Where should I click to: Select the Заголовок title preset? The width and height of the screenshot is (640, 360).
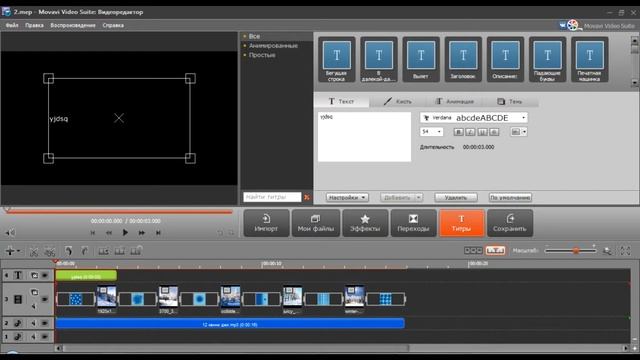coord(463,60)
